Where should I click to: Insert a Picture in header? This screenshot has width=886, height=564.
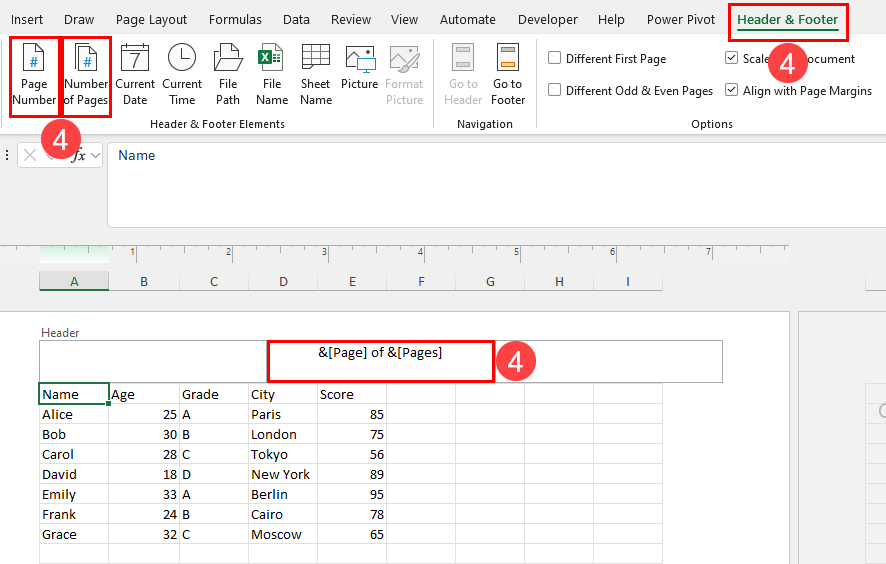pos(359,68)
